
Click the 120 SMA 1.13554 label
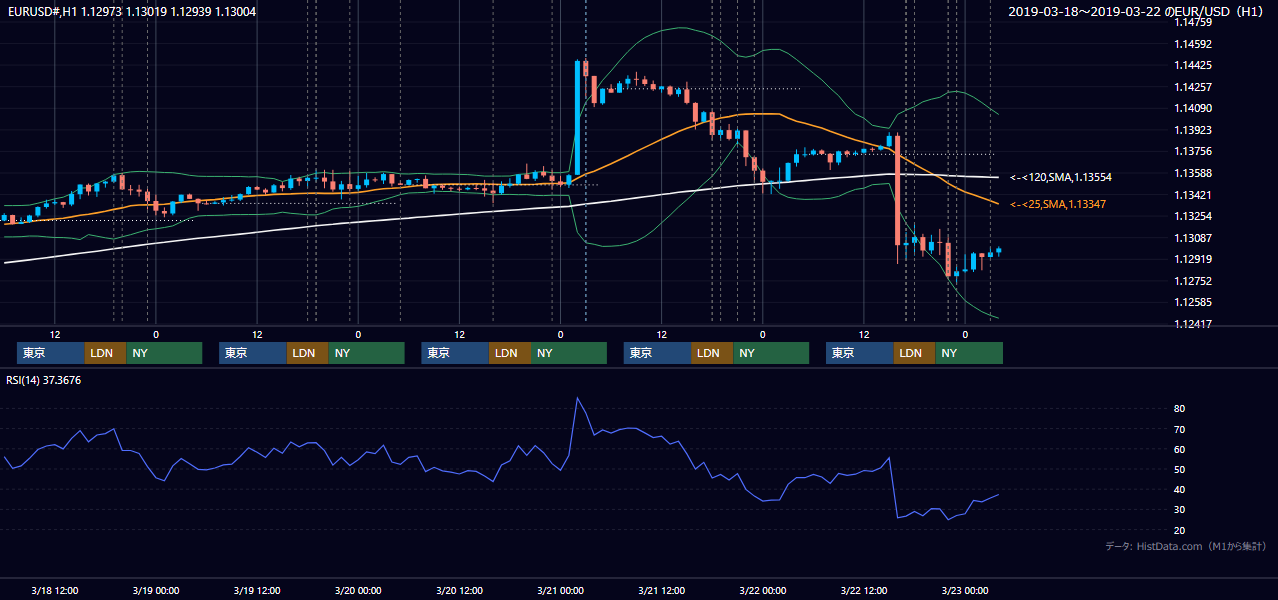(x=1060, y=177)
